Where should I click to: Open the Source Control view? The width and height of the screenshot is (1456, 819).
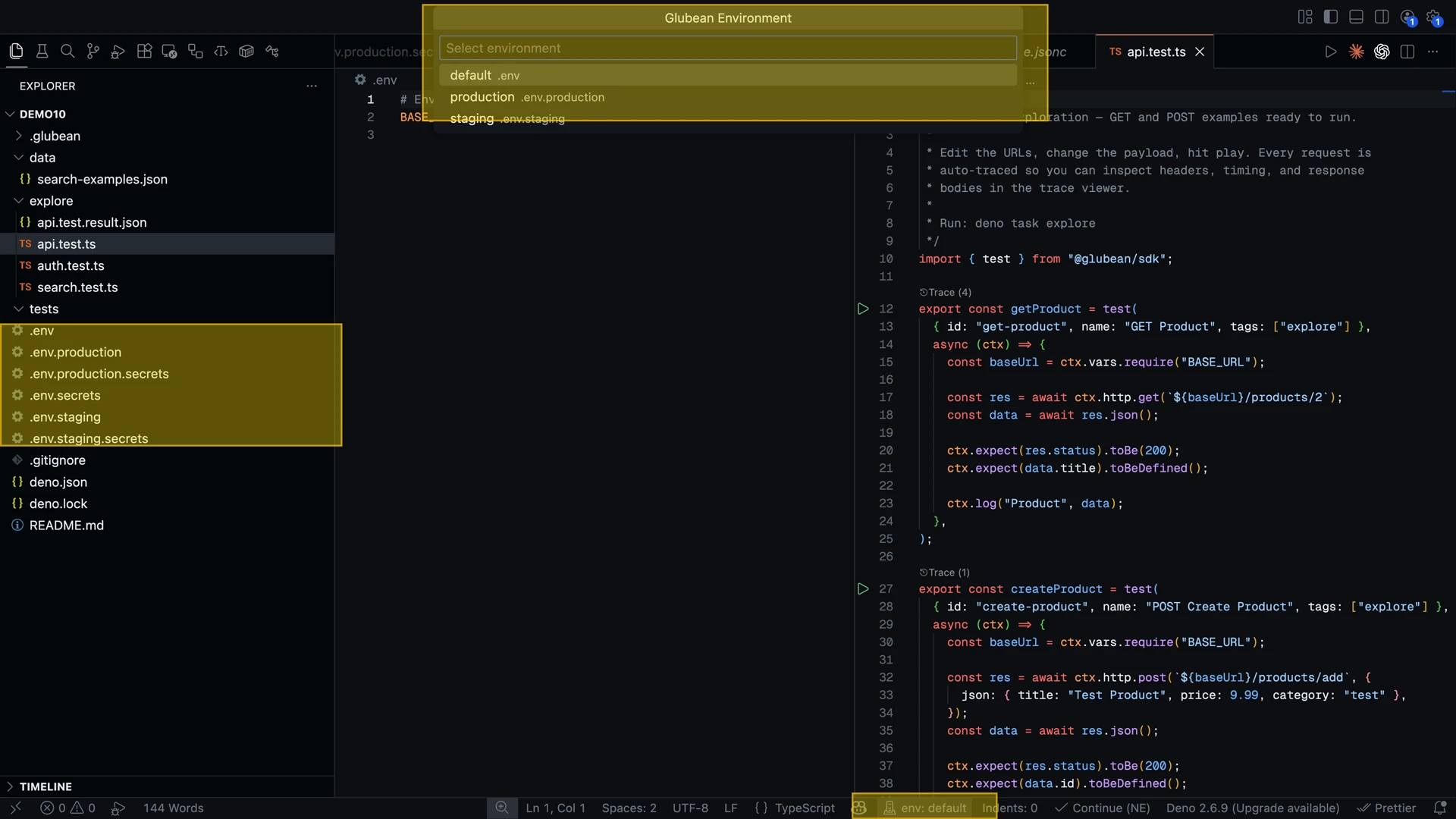point(93,51)
